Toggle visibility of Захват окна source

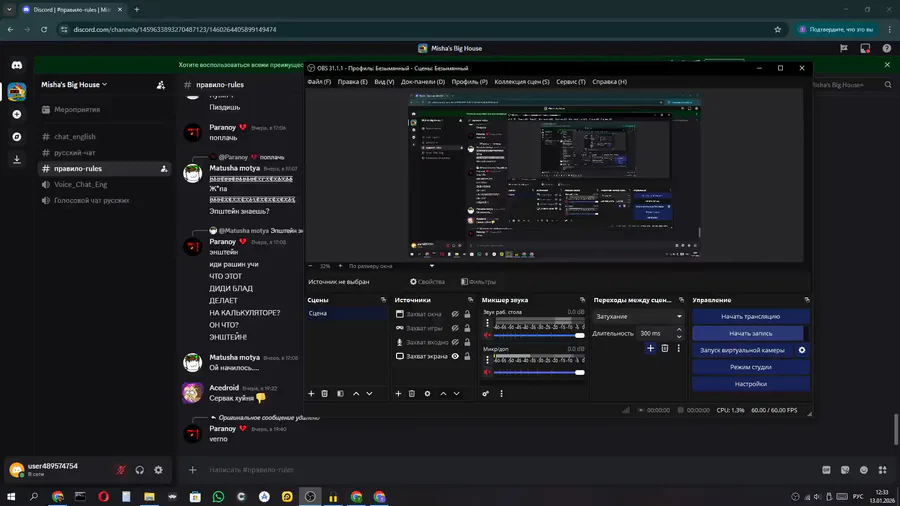(455, 314)
